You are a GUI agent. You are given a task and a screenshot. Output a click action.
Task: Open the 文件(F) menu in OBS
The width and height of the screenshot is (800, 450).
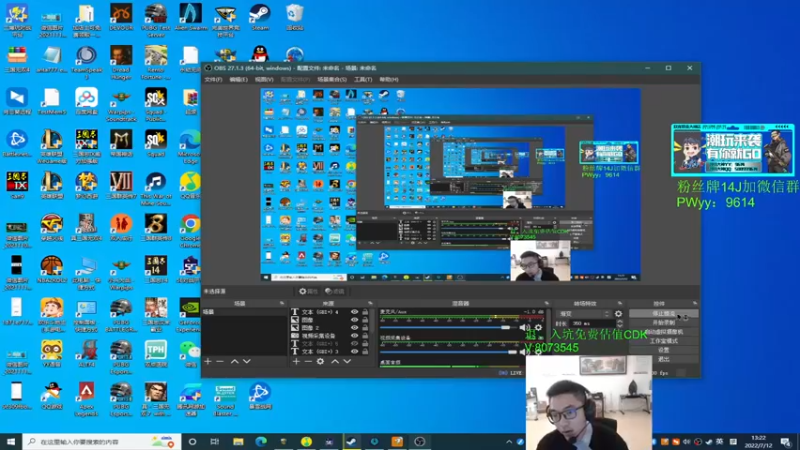click(213, 80)
